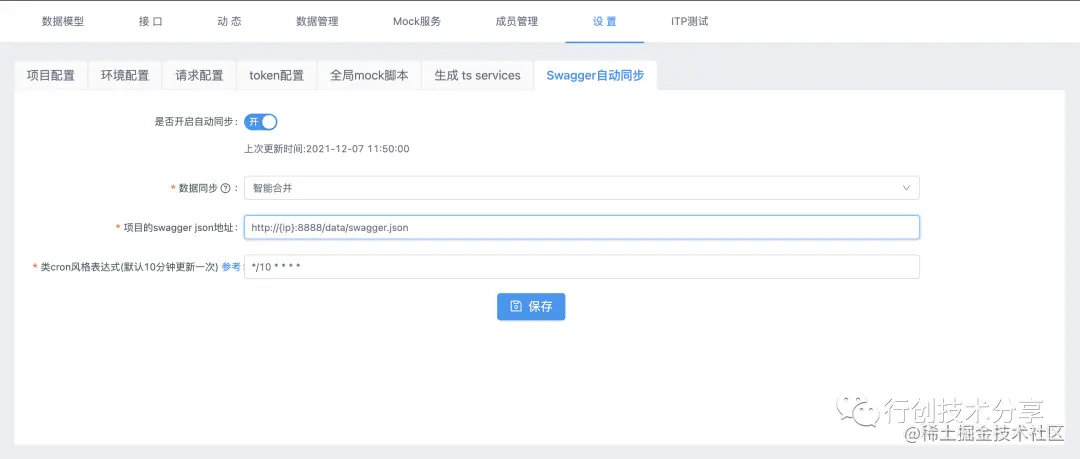Select the Swagger自动同步 tab
This screenshot has height=459, width=1080.
(595, 75)
